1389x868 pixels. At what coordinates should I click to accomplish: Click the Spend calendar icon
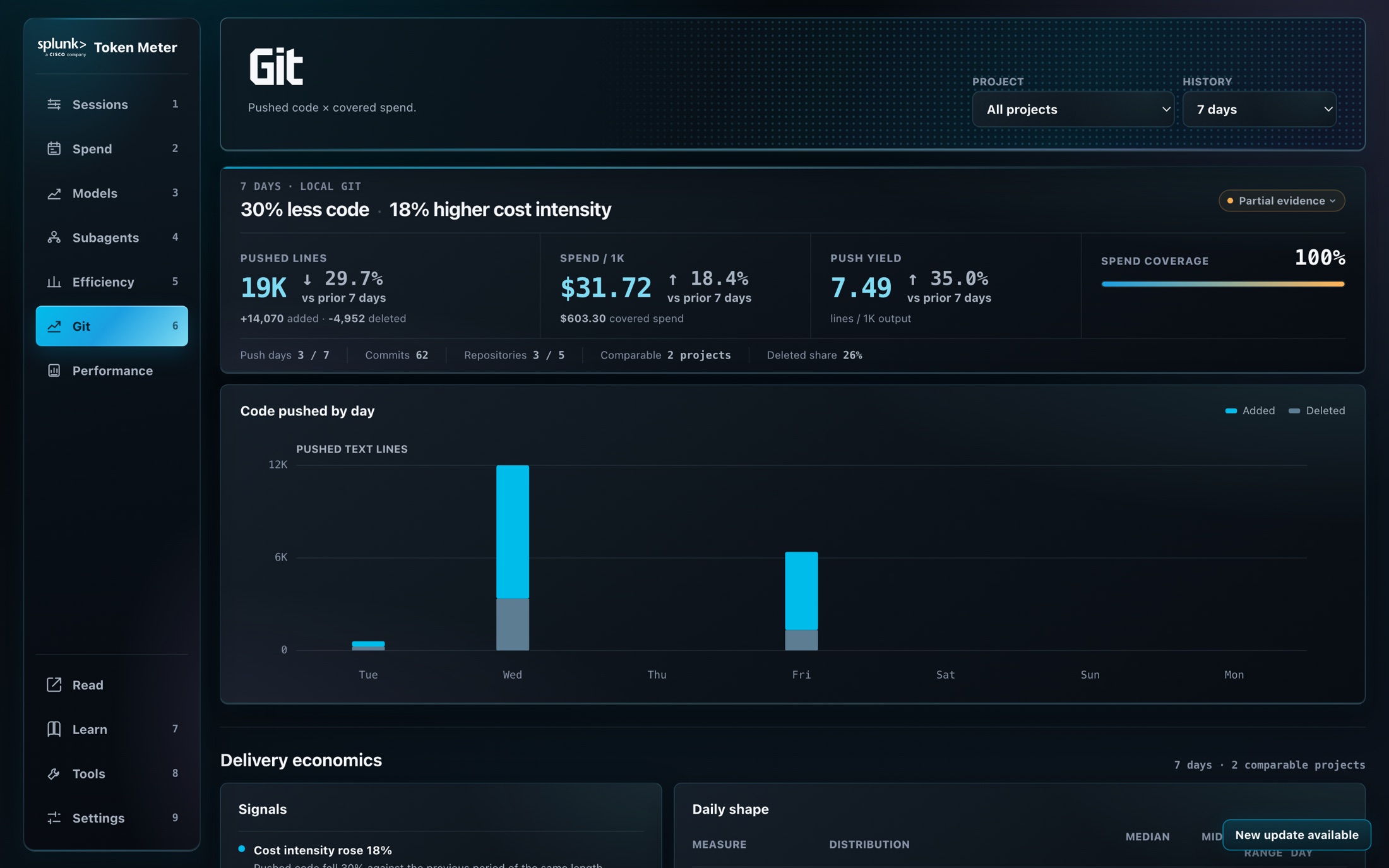click(x=54, y=148)
